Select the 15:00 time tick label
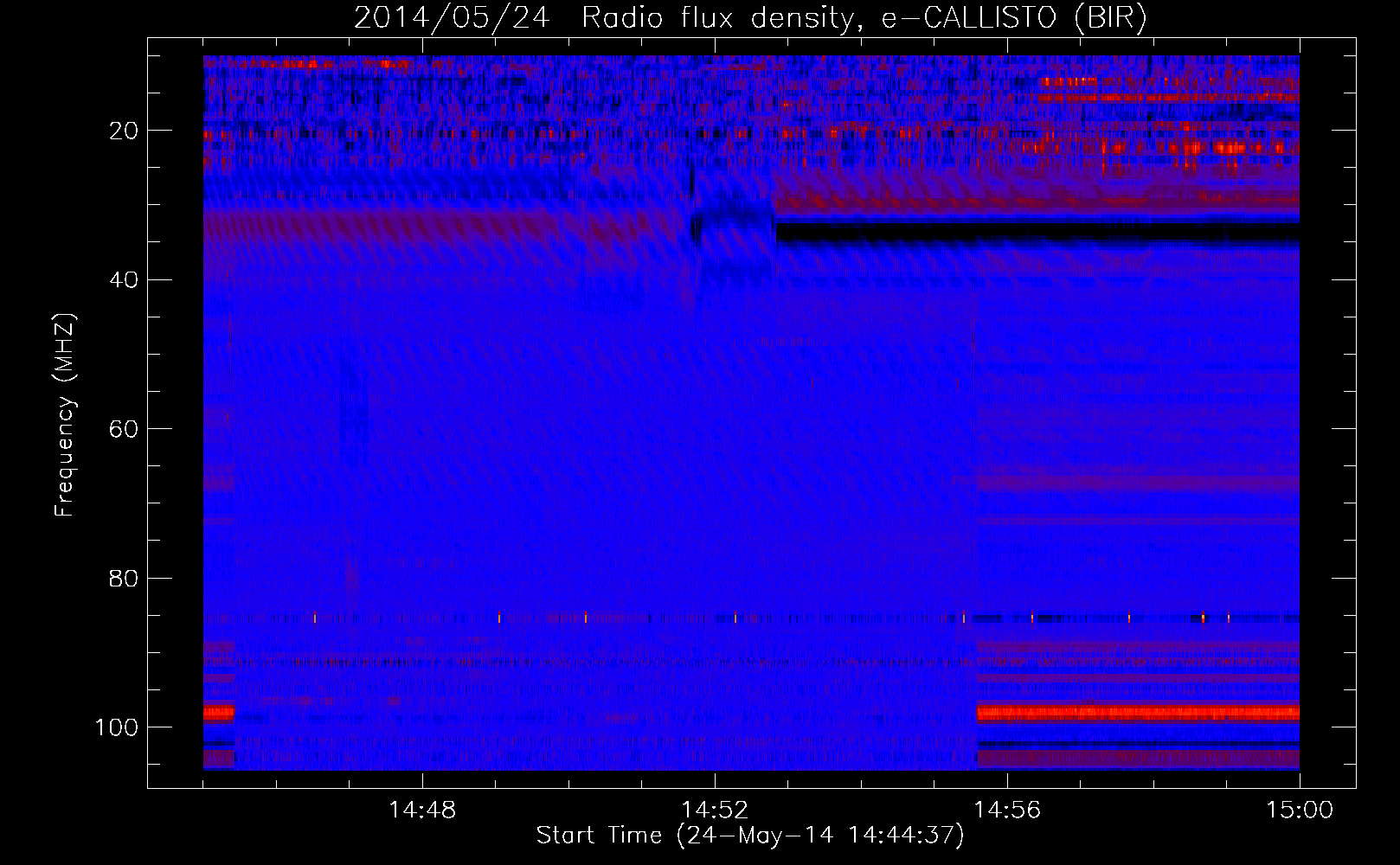 tap(1300, 811)
